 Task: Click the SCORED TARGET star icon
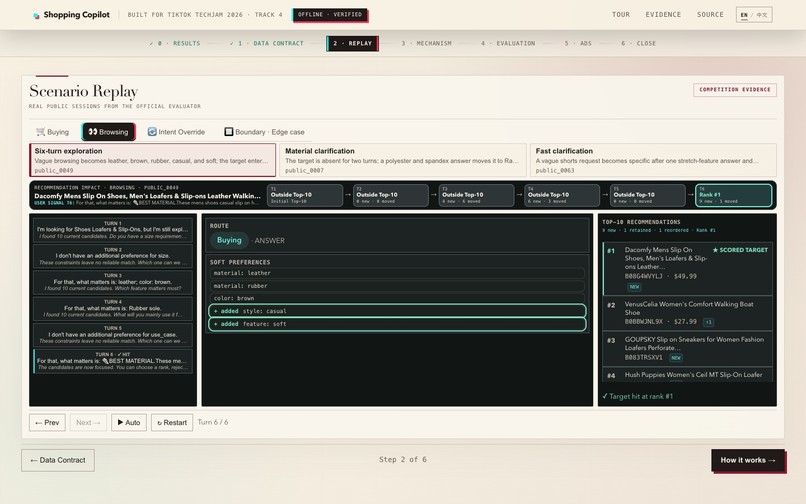pyautogui.click(x=715, y=250)
